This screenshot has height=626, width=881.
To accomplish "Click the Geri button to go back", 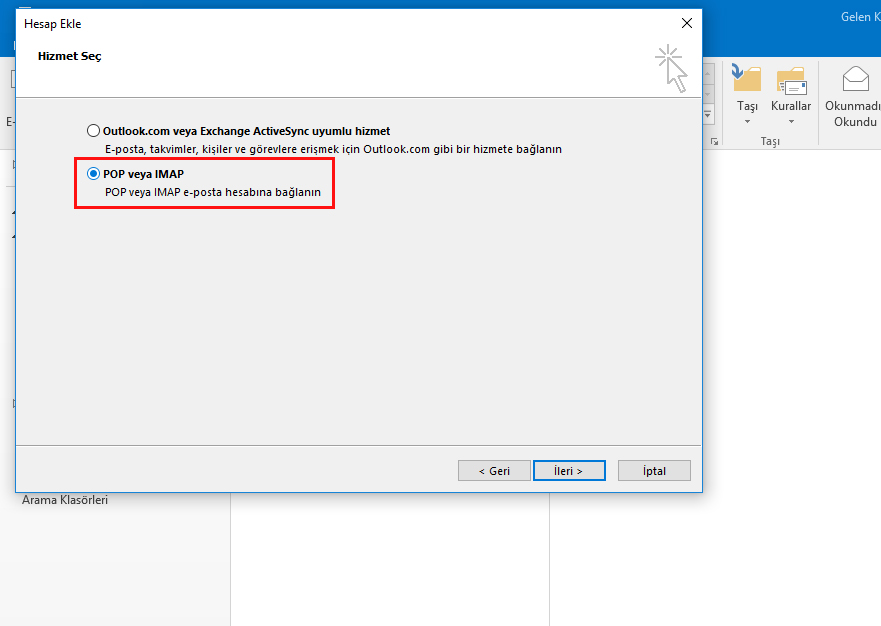I will tap(494, 471).
